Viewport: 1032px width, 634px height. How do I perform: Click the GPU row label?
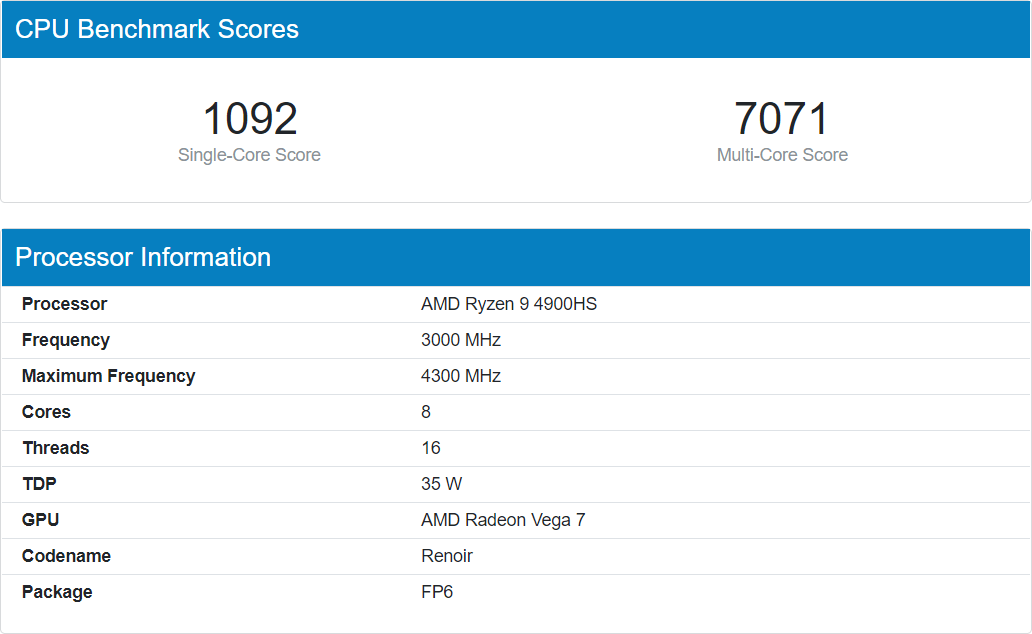click(41, 520)
